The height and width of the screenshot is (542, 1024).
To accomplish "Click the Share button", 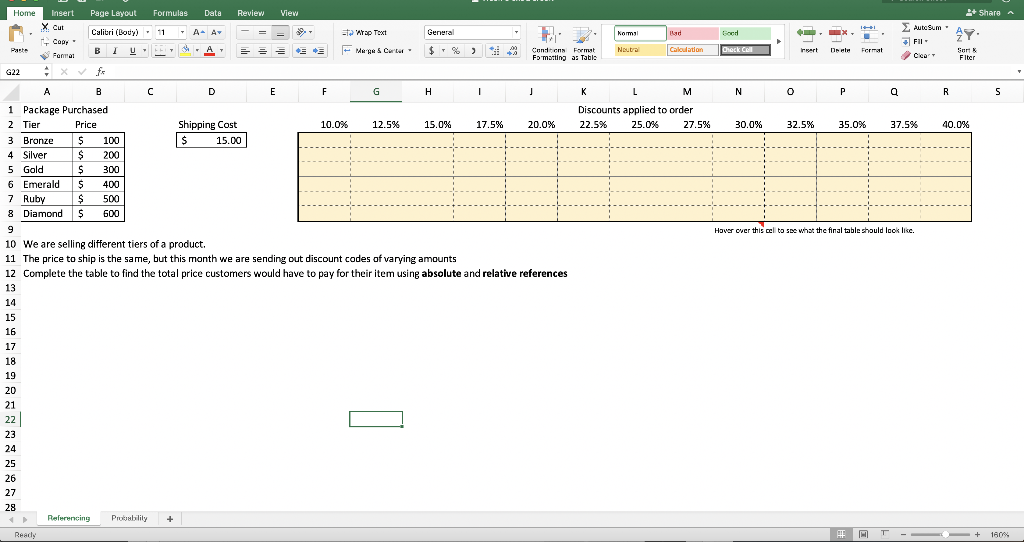I will point(985,12).
